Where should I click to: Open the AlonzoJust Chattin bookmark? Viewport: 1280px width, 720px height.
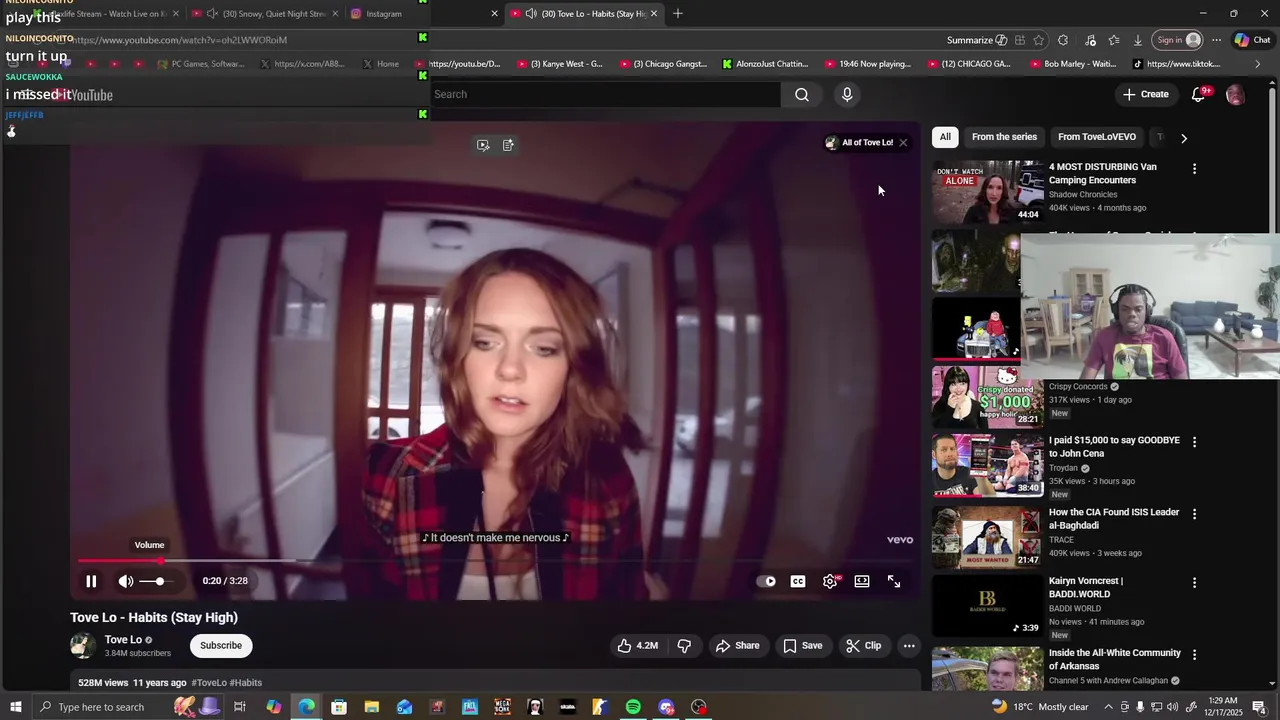[x=764, y=64]
